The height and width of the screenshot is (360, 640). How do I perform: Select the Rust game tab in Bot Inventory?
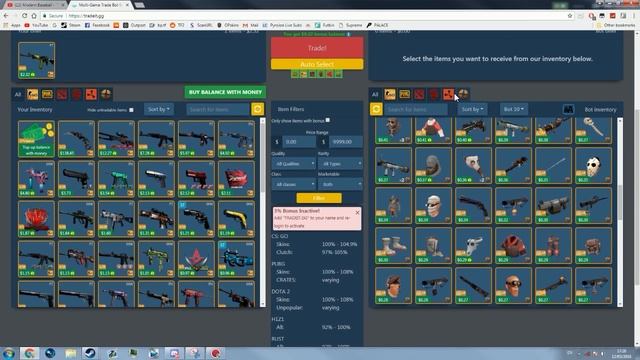[x=449, y=94]
